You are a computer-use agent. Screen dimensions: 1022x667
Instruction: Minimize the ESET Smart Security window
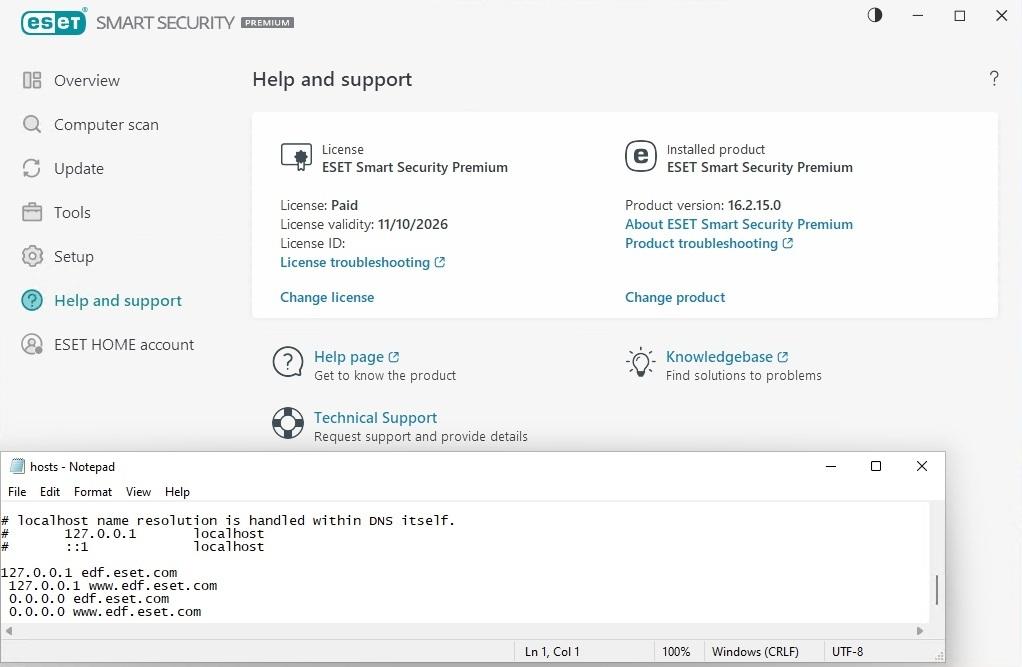(918, 16)
